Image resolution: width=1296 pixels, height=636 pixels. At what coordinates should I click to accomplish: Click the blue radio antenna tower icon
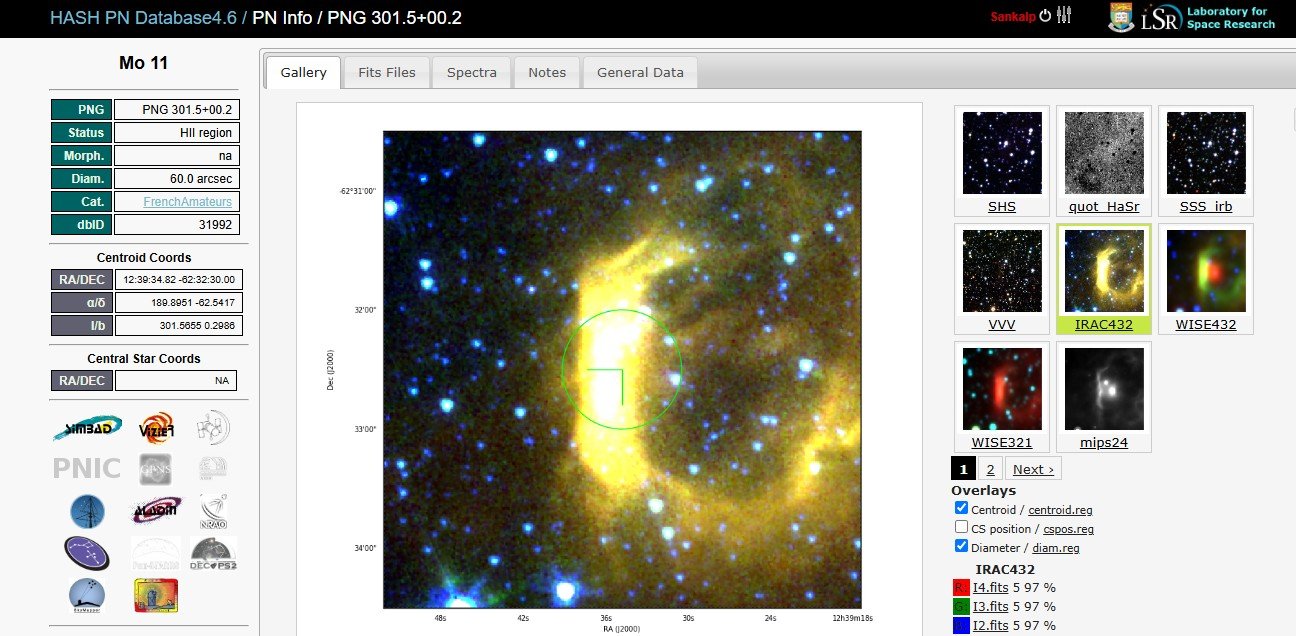87,511
